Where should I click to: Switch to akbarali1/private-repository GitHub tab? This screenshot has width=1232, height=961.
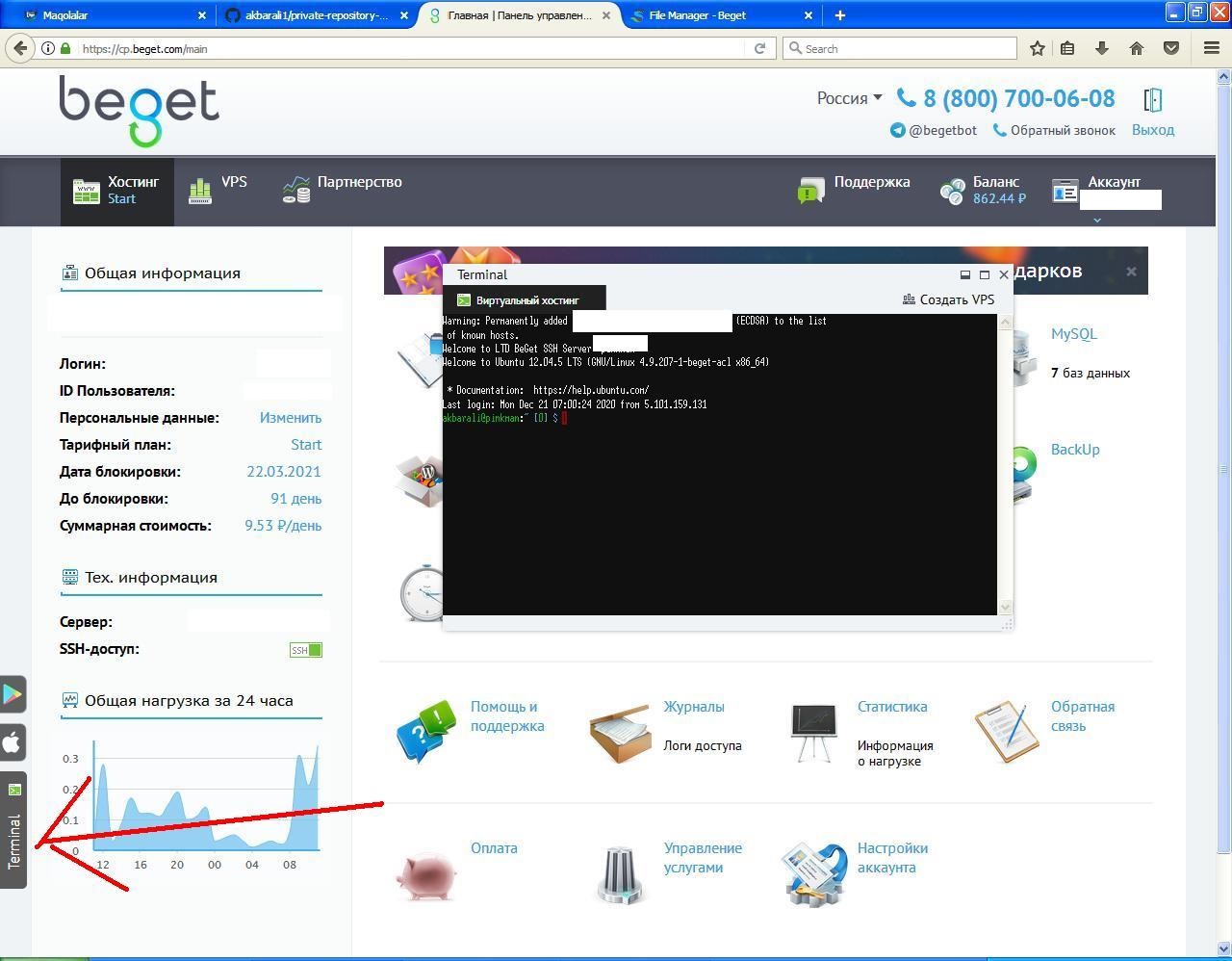click(316, 15)
